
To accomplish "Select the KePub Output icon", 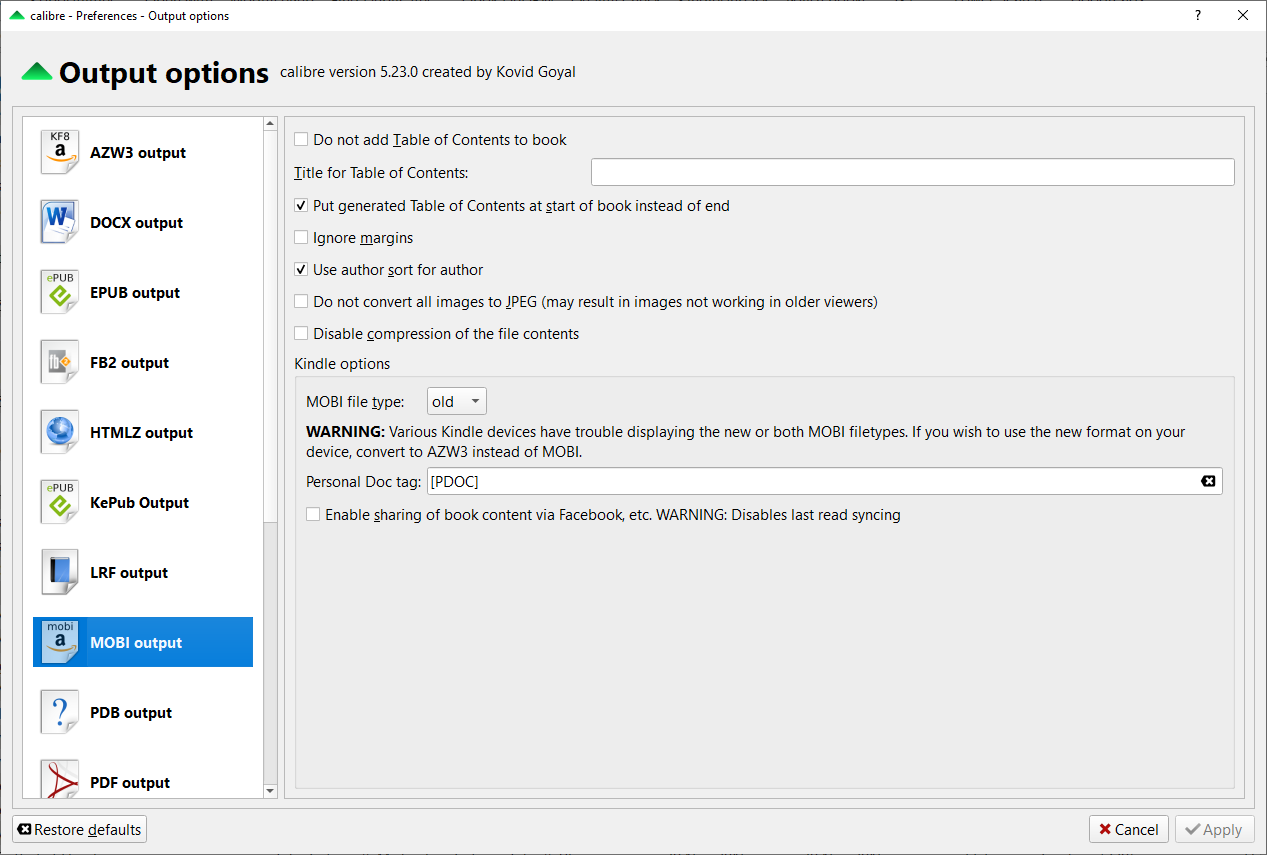I will point(59,503).
